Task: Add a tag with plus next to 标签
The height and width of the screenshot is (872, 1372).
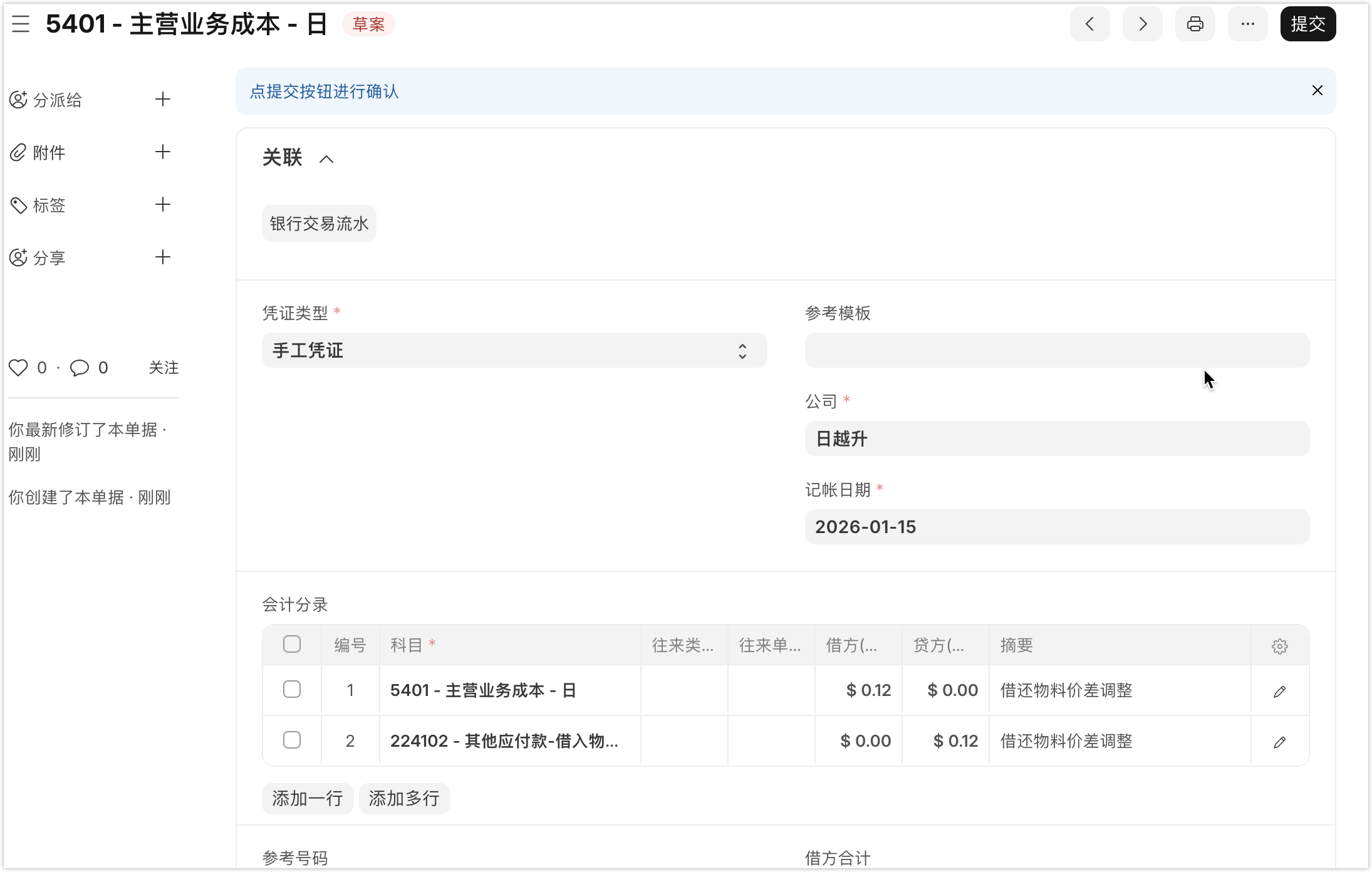Action: tap(163, 205)
